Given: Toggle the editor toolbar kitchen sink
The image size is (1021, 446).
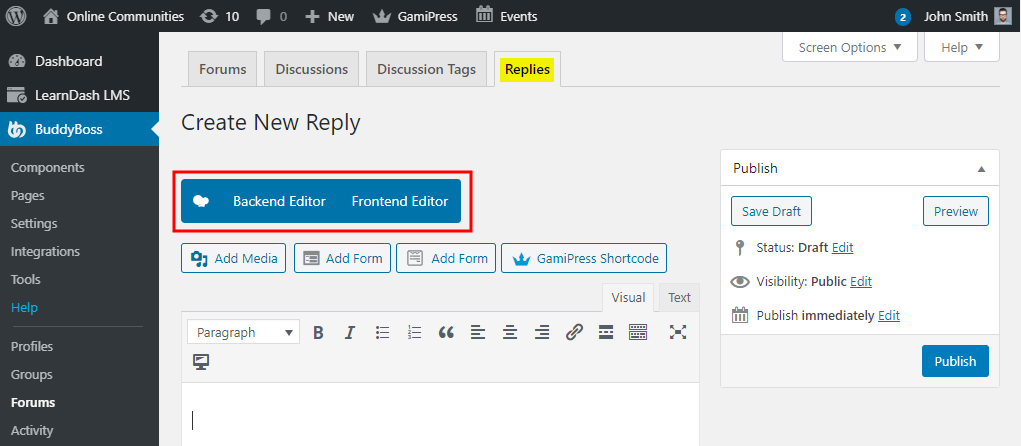Looking at the screenshot, I should (638, 333).
